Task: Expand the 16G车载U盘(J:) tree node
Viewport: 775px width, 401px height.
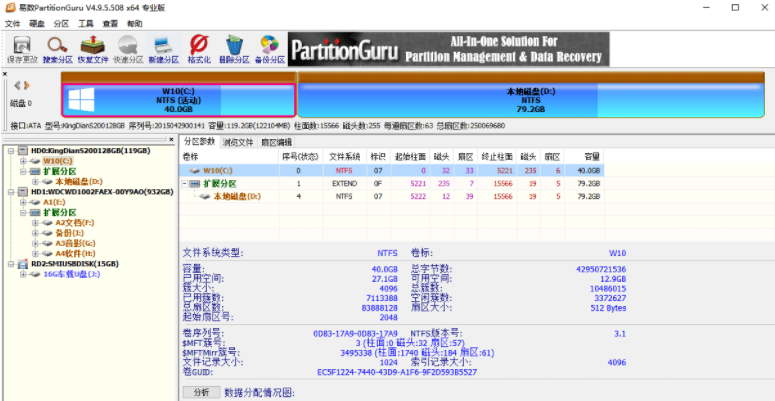Action: 23,274
